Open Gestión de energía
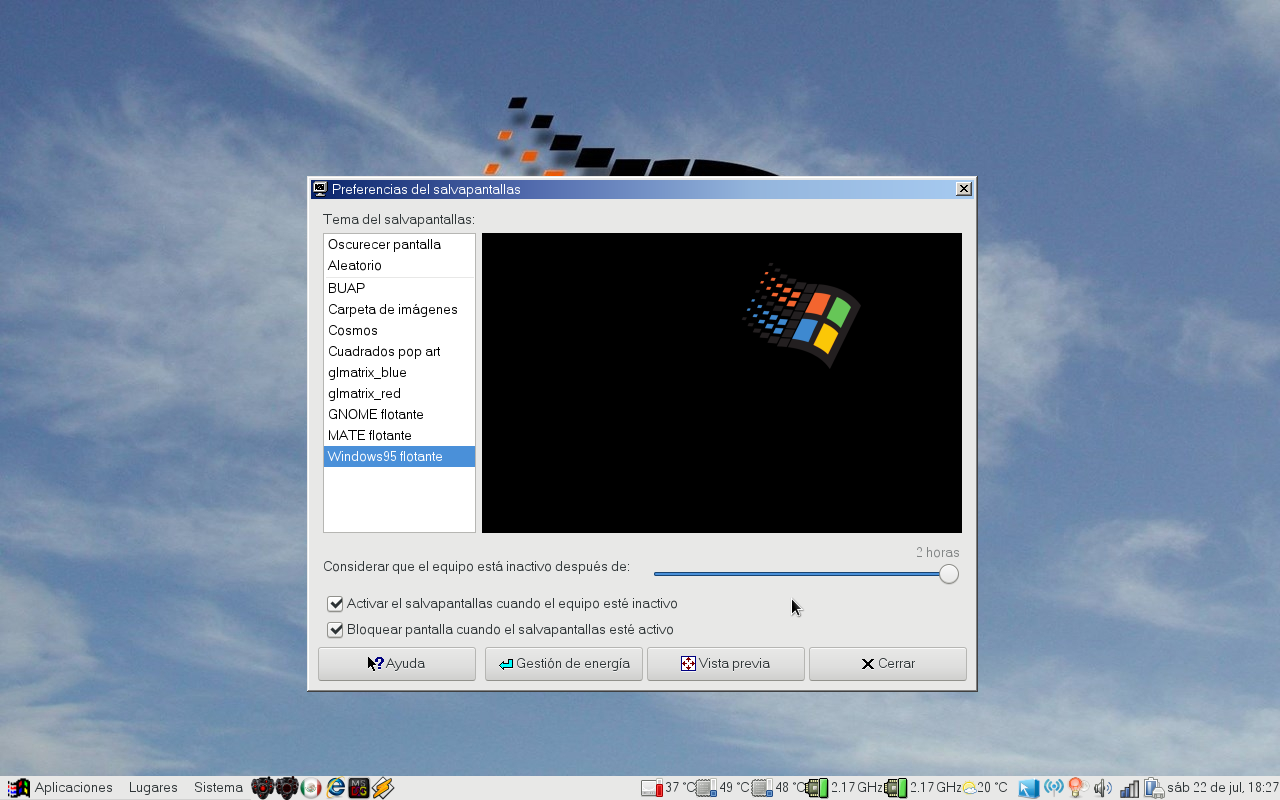This screenshot has height=800, width=1280. (564, 664)
